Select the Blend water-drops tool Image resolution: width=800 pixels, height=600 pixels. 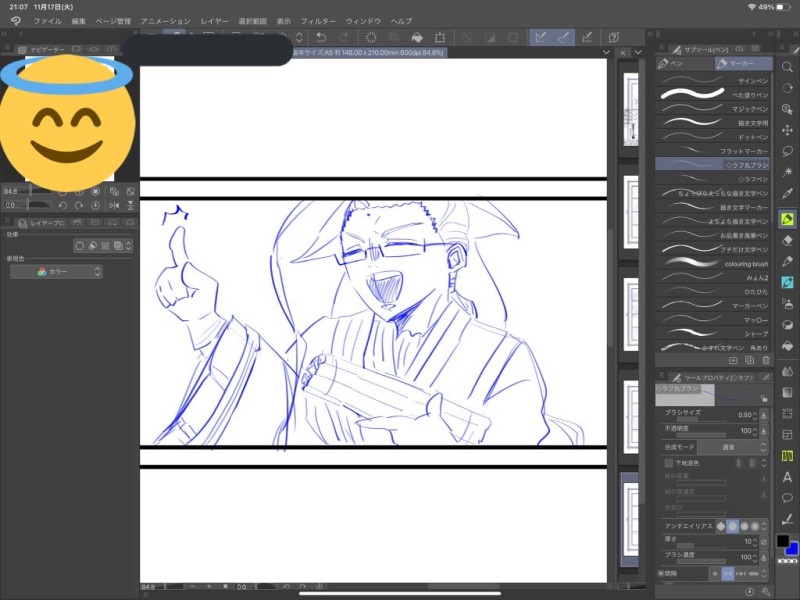[787, 371]
